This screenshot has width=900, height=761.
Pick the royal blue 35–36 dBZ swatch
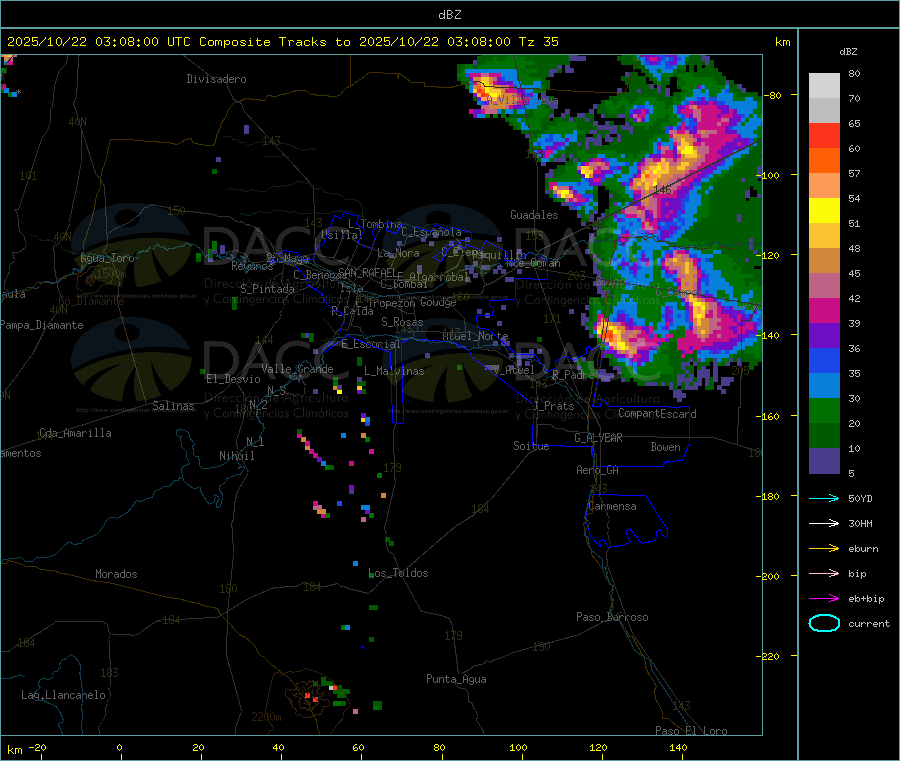tap(824, 360)
